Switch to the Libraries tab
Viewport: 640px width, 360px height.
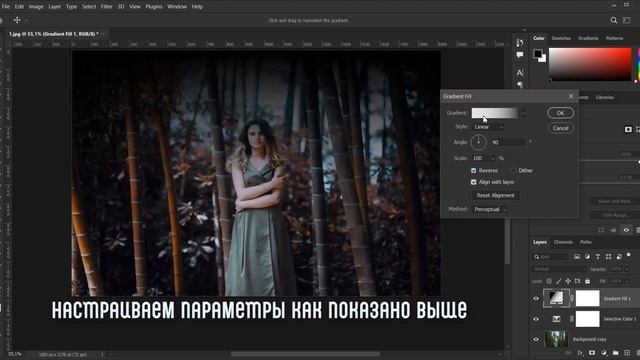604,97
